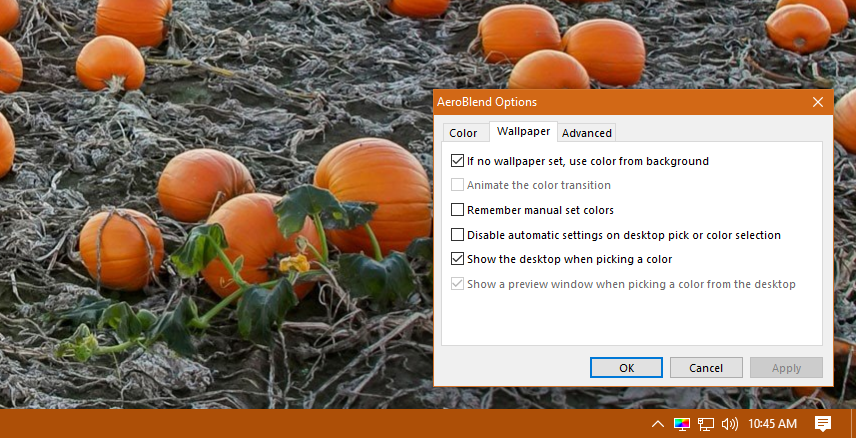Open the AeroBlend tray icon

click(x=681, y=424)
